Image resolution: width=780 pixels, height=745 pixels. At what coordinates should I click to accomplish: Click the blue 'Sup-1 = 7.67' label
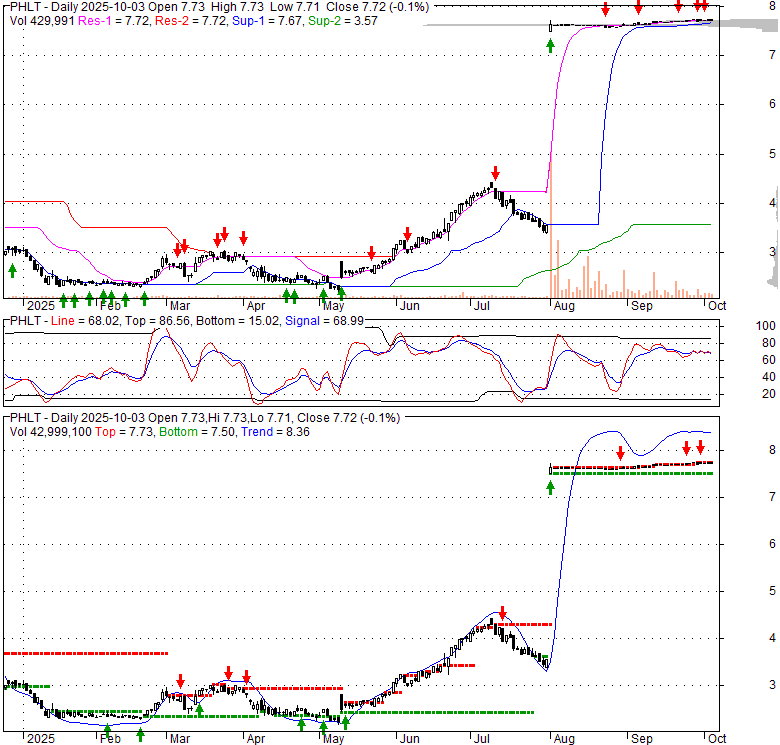coord(268,21)
